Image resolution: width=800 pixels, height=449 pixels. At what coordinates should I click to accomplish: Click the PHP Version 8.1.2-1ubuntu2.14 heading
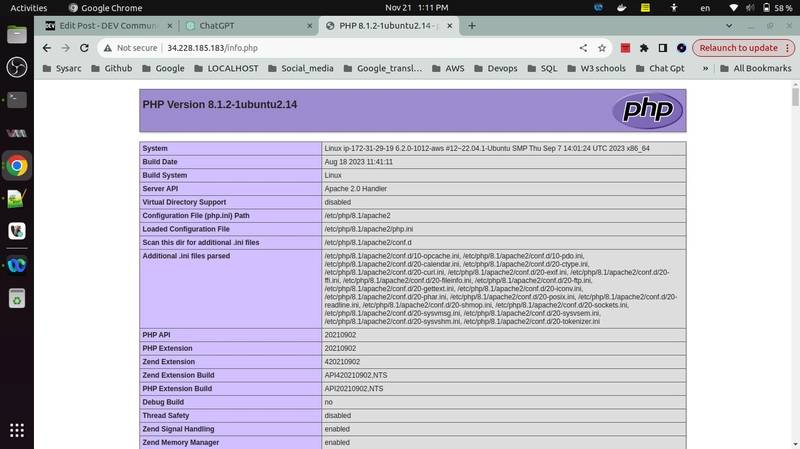pos(219,105)
